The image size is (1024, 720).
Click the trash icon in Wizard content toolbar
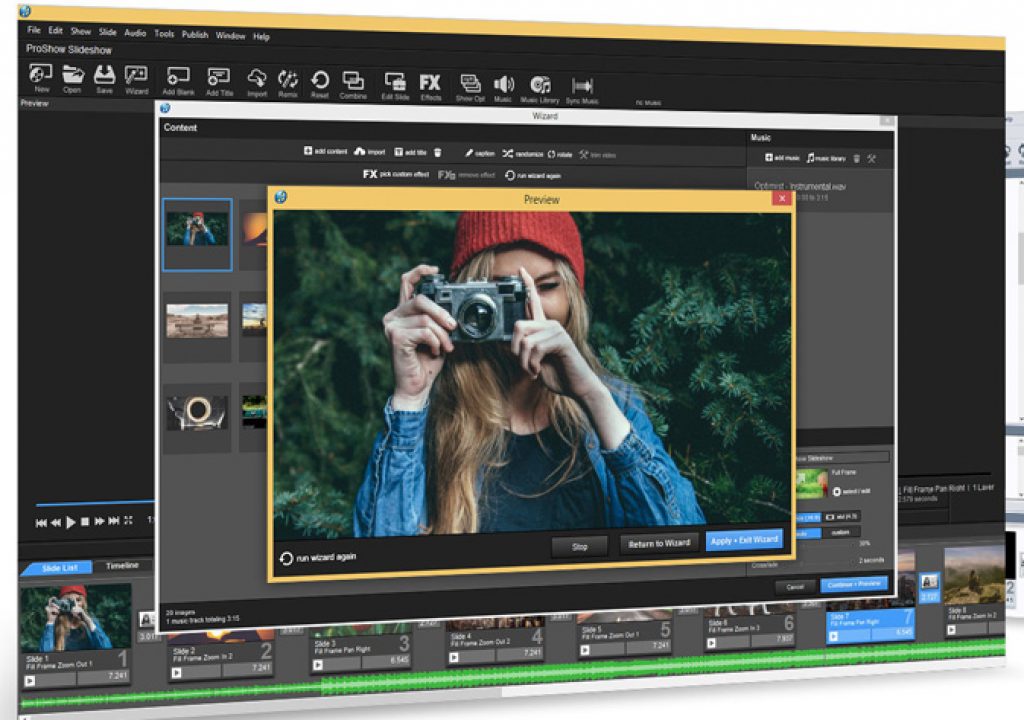[x=438, y=152]
